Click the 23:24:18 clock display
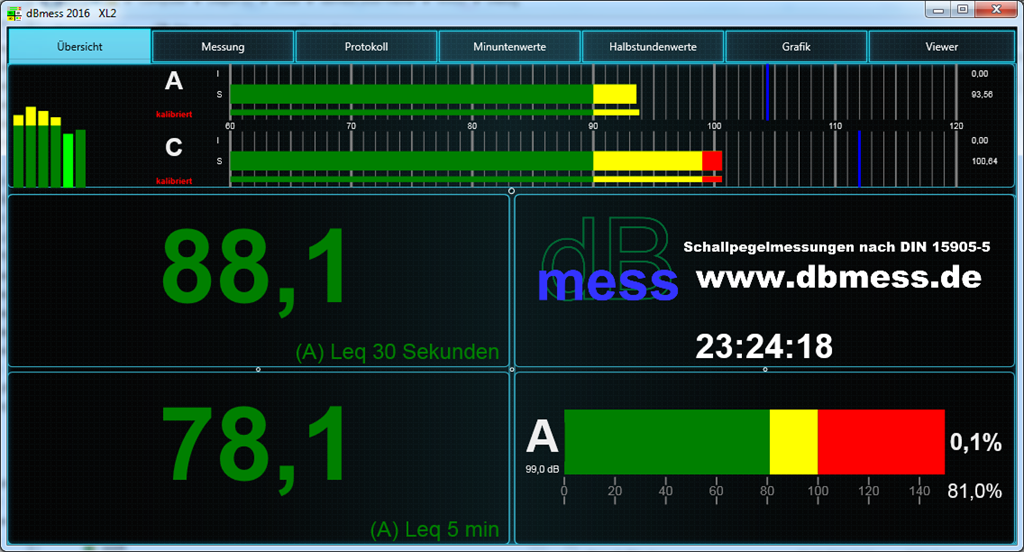The width and height of the screenshot is (1024, 552). (764, 346)
